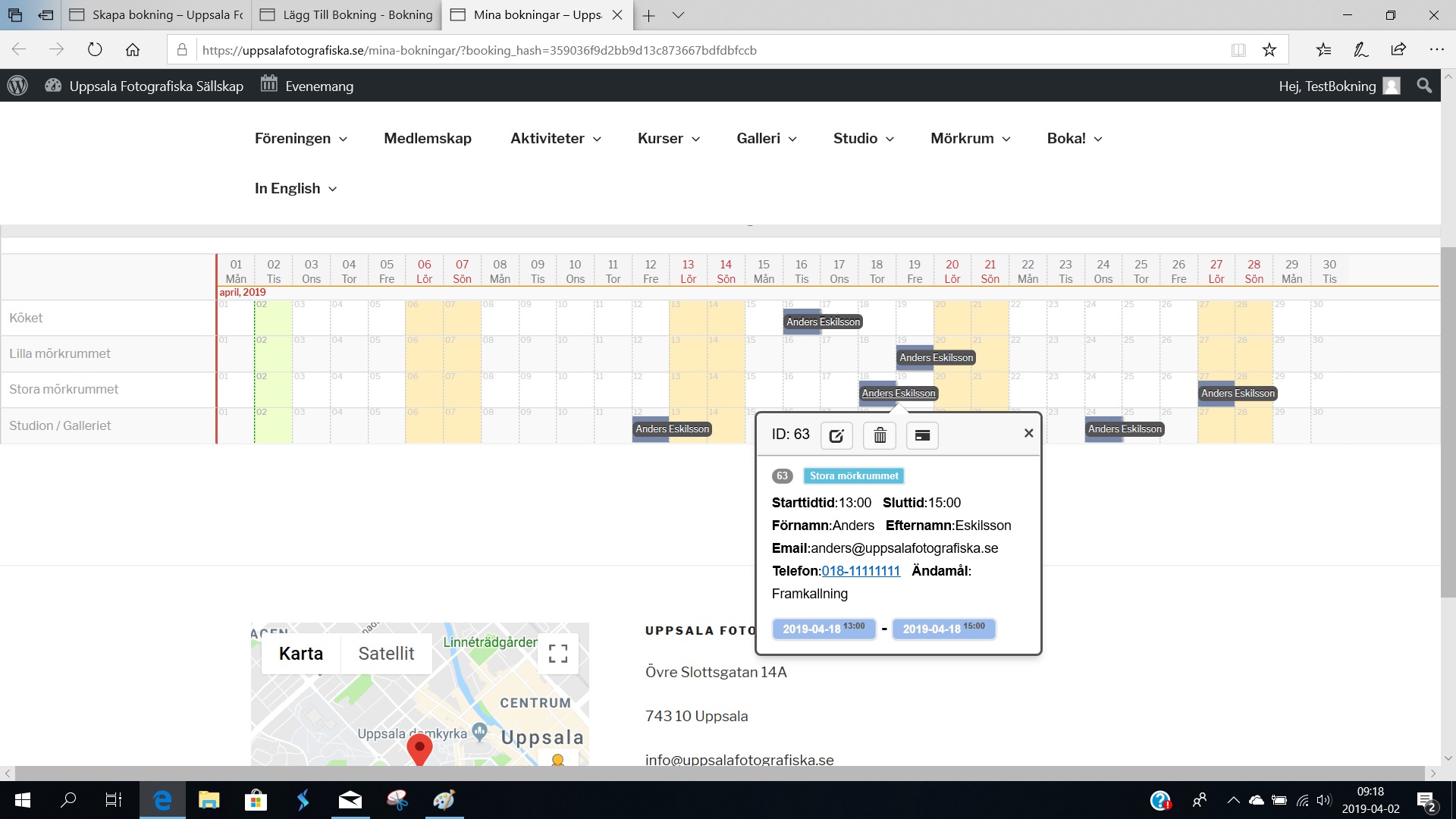
Task: Open Mail app from taskbar
Action: 350,800
